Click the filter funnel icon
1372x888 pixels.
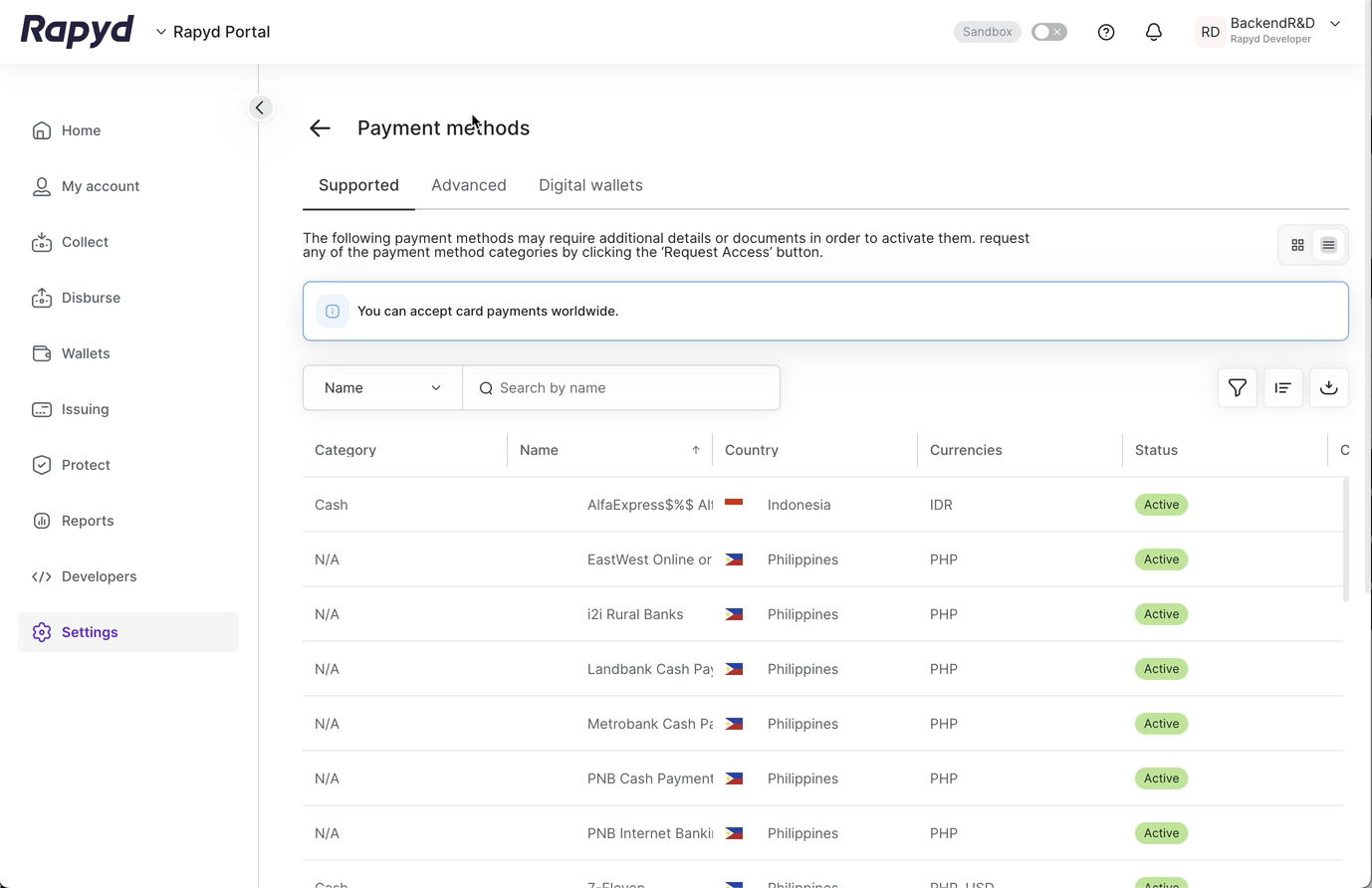[1237, 388]
